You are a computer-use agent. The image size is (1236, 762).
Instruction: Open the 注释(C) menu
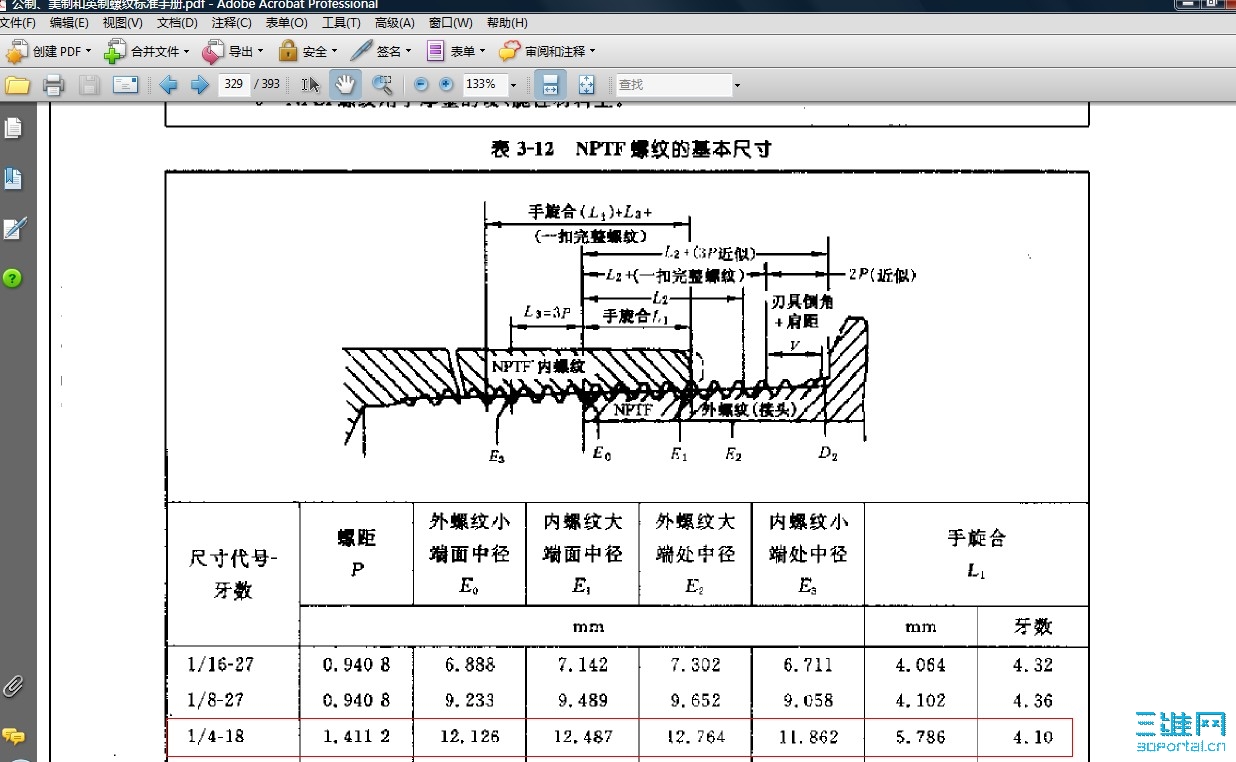(231, 23)
